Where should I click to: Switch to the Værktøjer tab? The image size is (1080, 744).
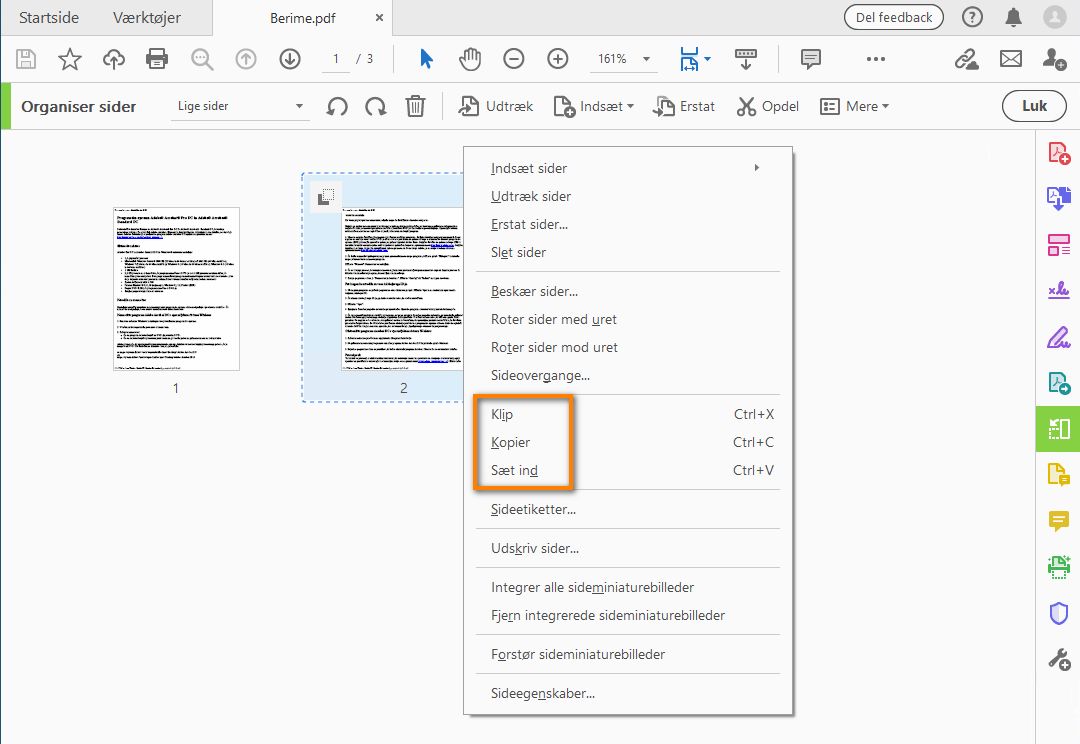point(147,18)
